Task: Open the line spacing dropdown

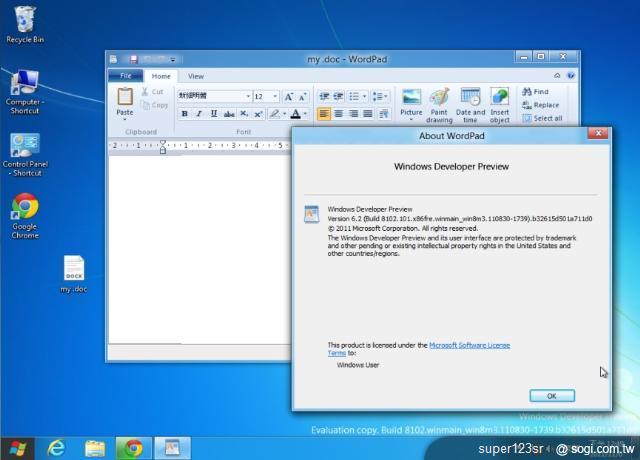Action: point(380,96)
